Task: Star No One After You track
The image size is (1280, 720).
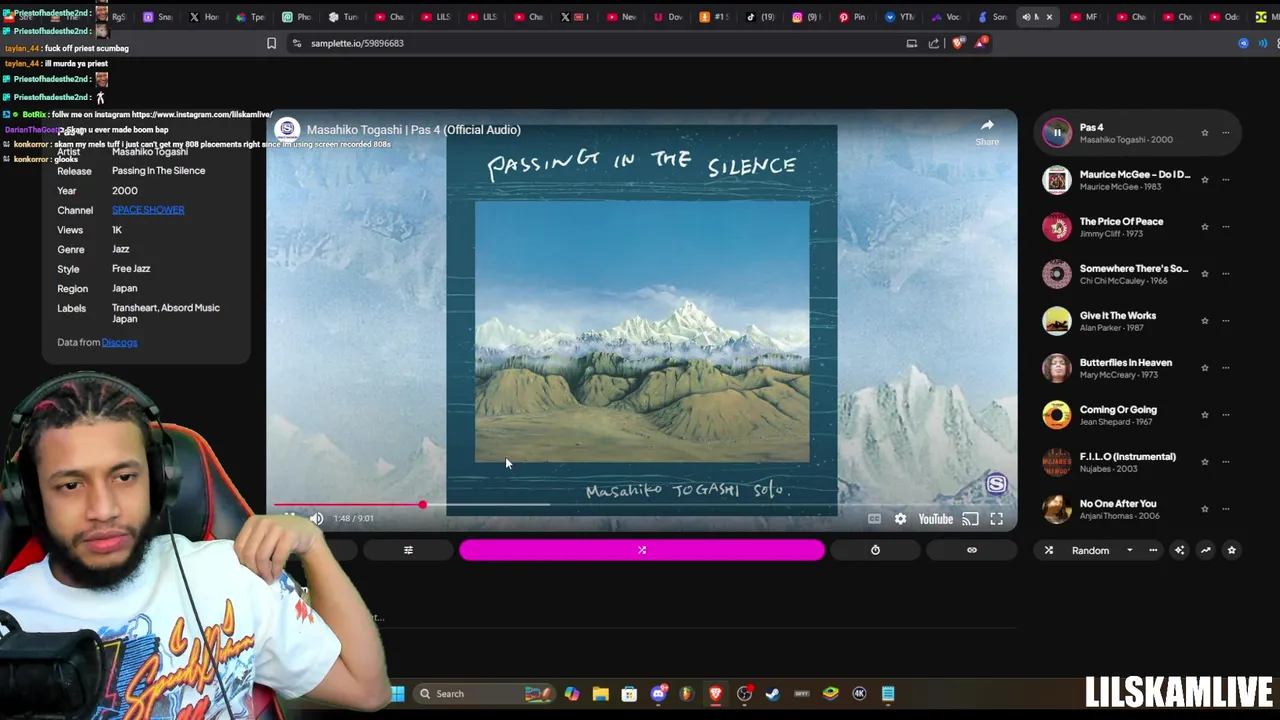Action: (1204, 509)
